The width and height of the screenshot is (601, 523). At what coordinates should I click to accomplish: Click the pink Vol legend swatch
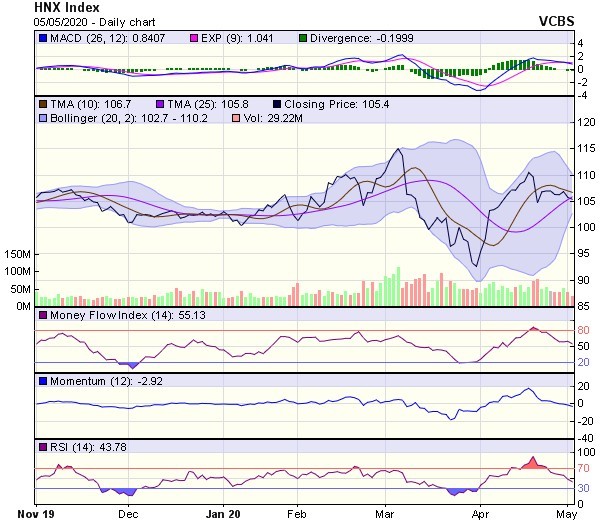click(235, 117)
